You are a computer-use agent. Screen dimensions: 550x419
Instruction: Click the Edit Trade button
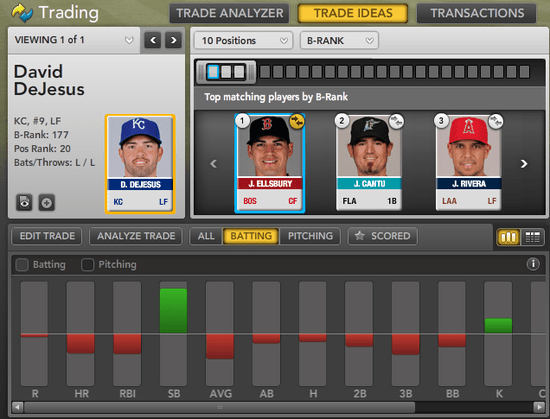[47, 236]
